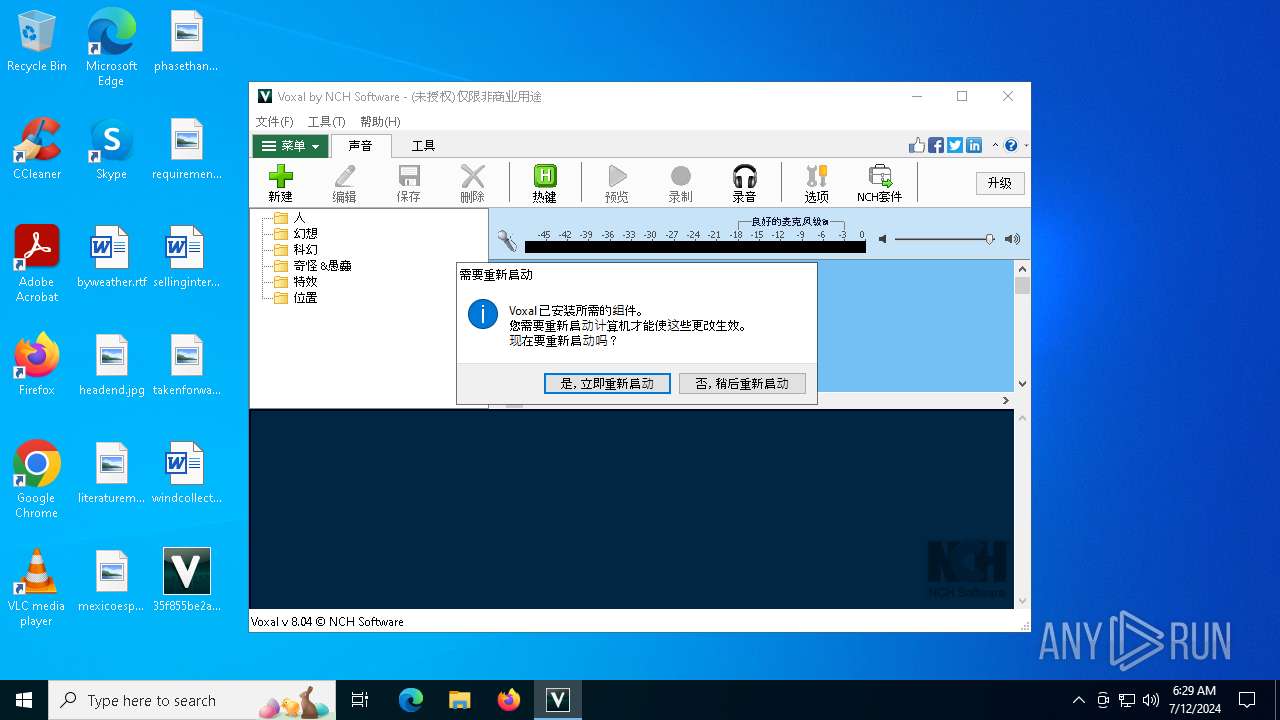This screenshot has height=720, width=1280.
Task: Select the headend.jpg desktop file
Action: pos(111,366)
